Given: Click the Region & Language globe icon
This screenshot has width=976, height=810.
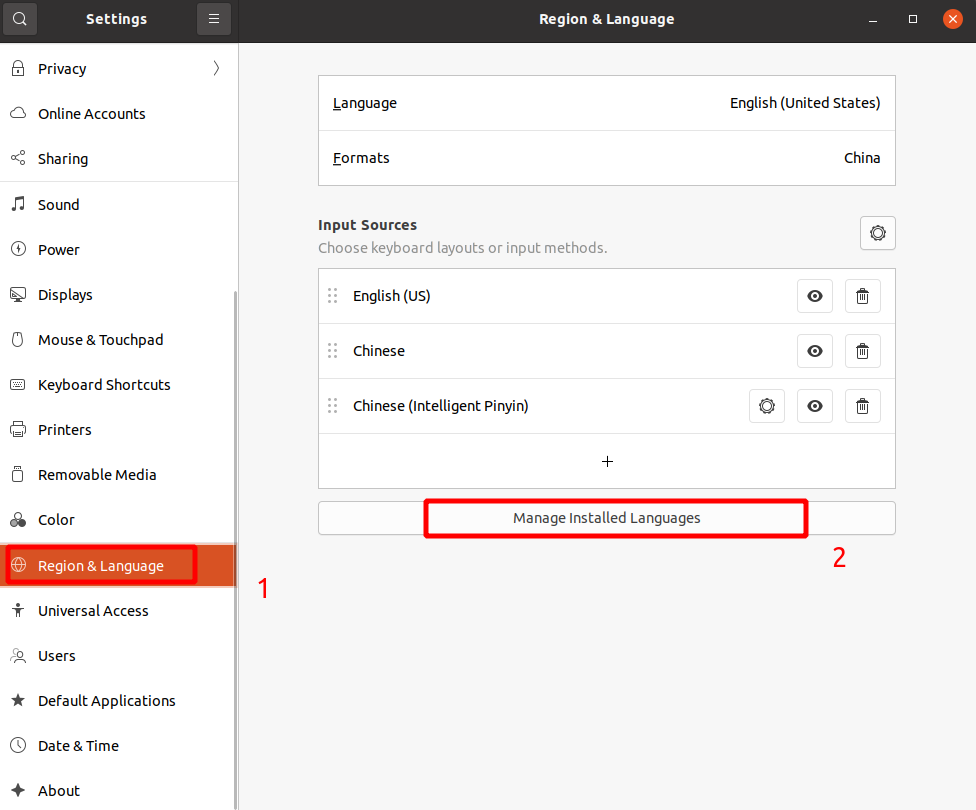Looking at the screenshot, I should tap(18, 565).
